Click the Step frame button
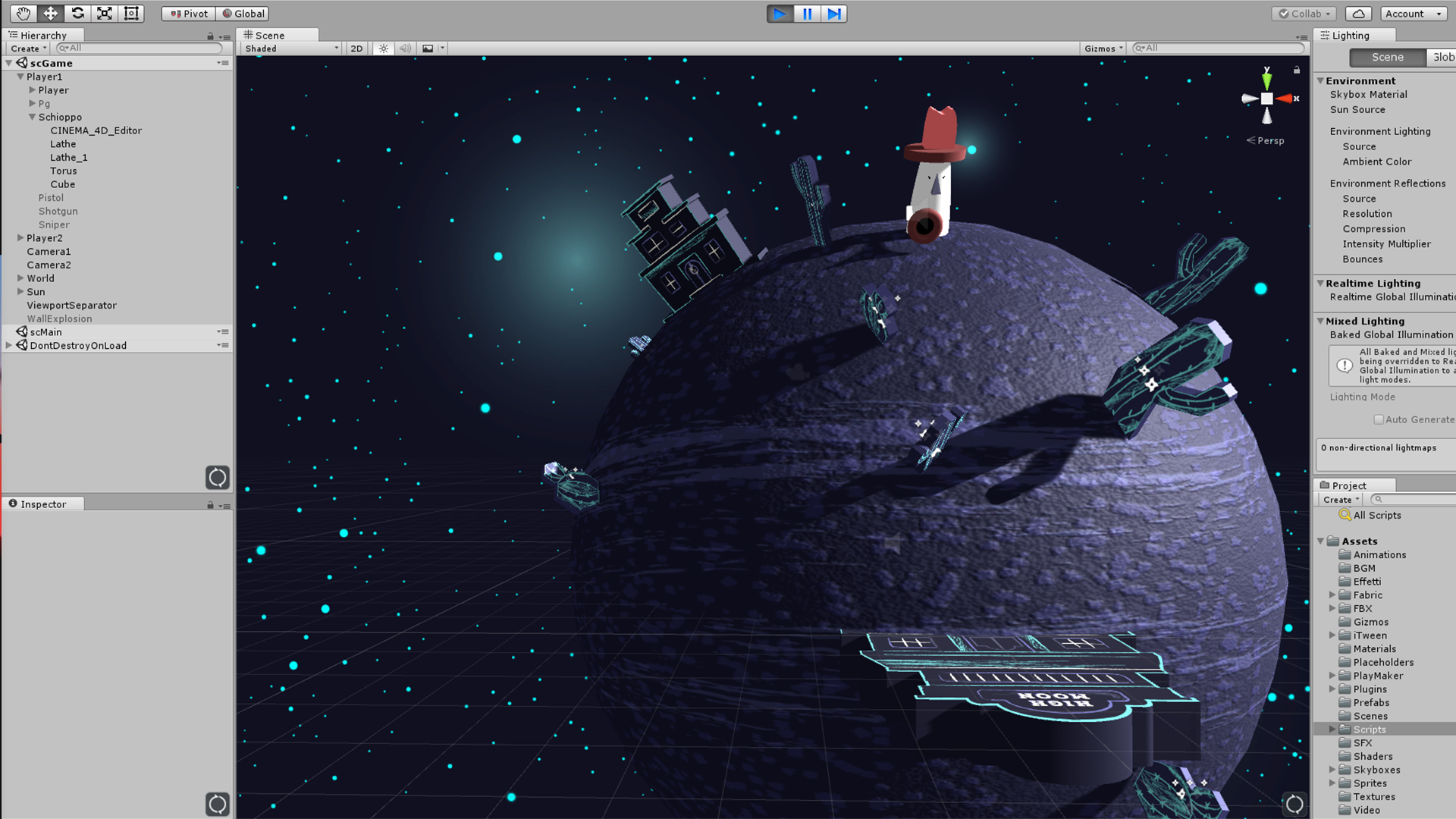Screen dimensions: 1456x819 (x=834, y=14)
